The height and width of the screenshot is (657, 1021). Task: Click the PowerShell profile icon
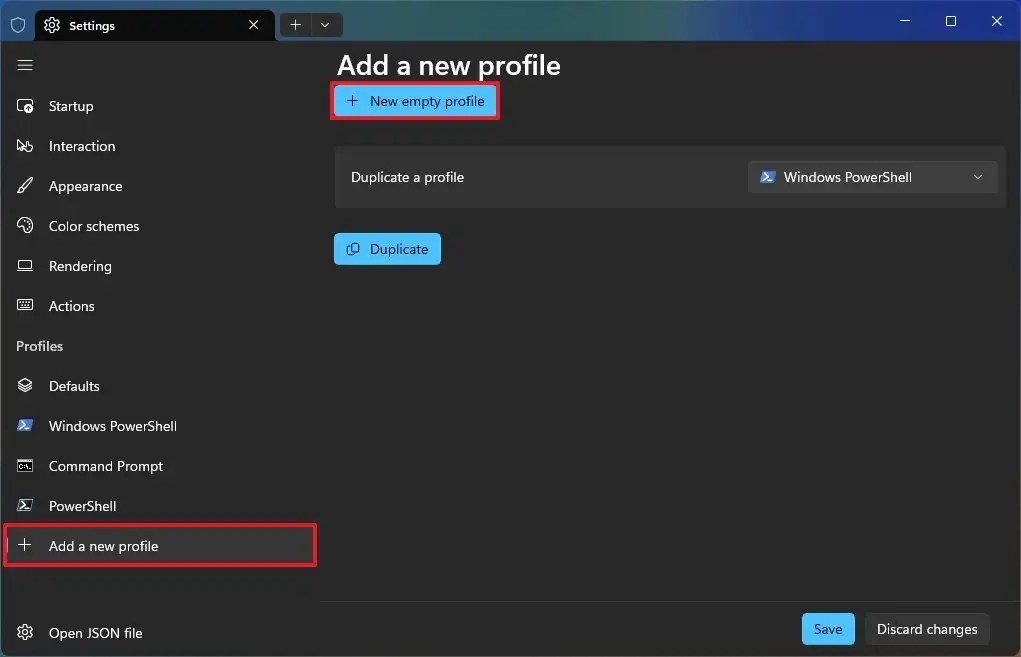click(25, 506)
